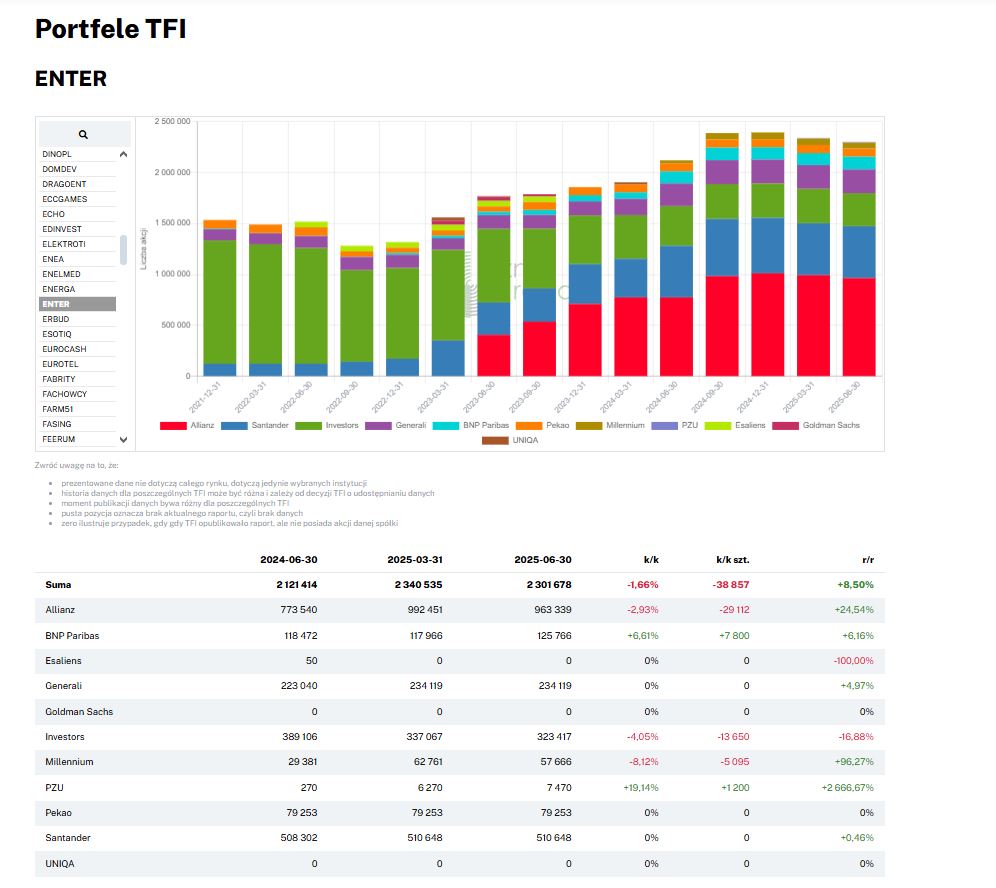This screenshot has width=996, height=888.
Task: Click the Portfele TFI page heading
Action: coord(111,29)
